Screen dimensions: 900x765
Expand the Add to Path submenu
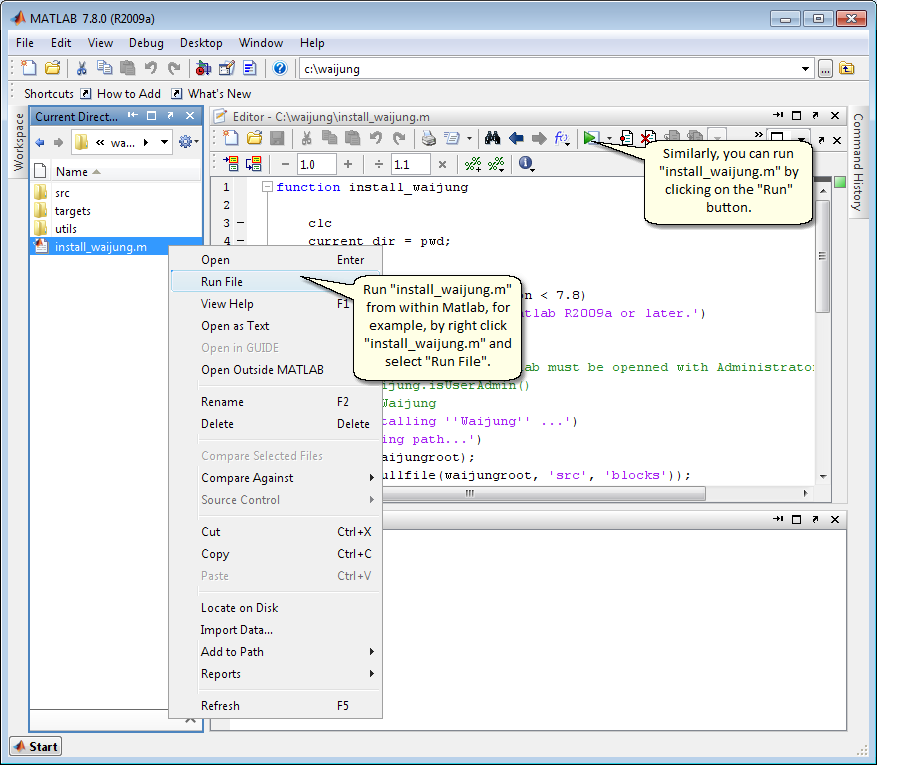(276, 652)
